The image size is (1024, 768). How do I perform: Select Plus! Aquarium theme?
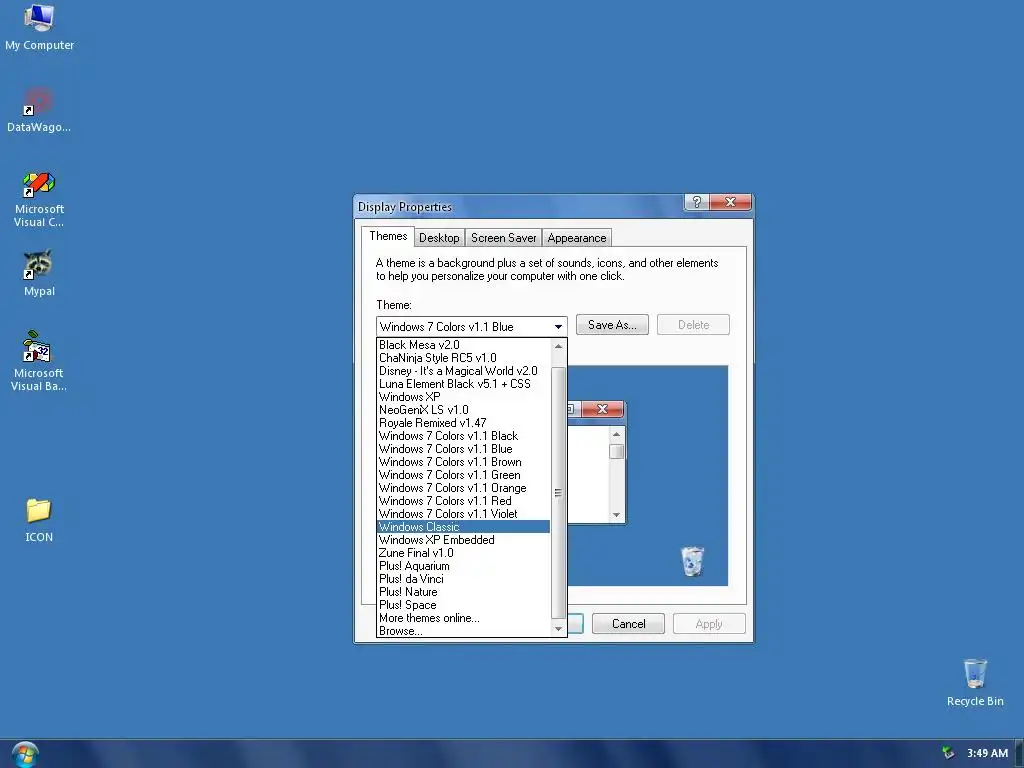(464, 566)
